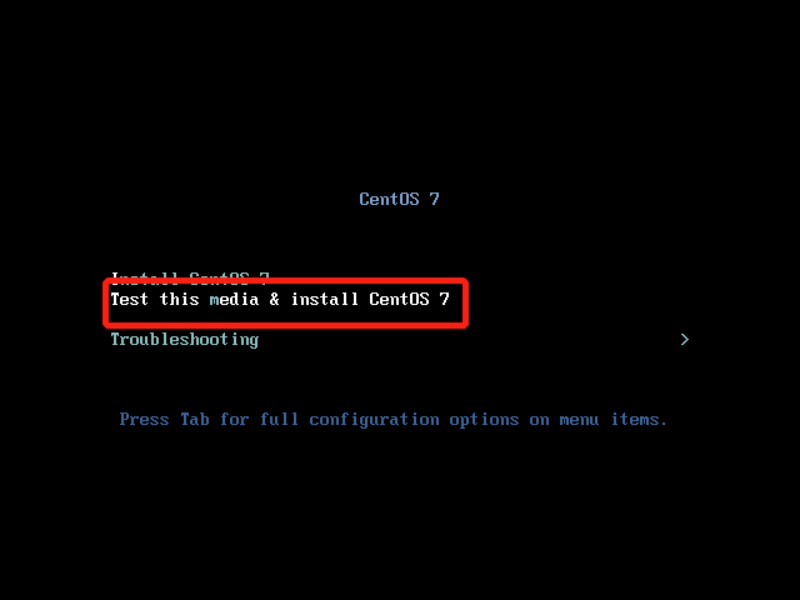Screen dimensions: 800x600
Task: Click the word Press in the bottom hint
Action: 144,419
